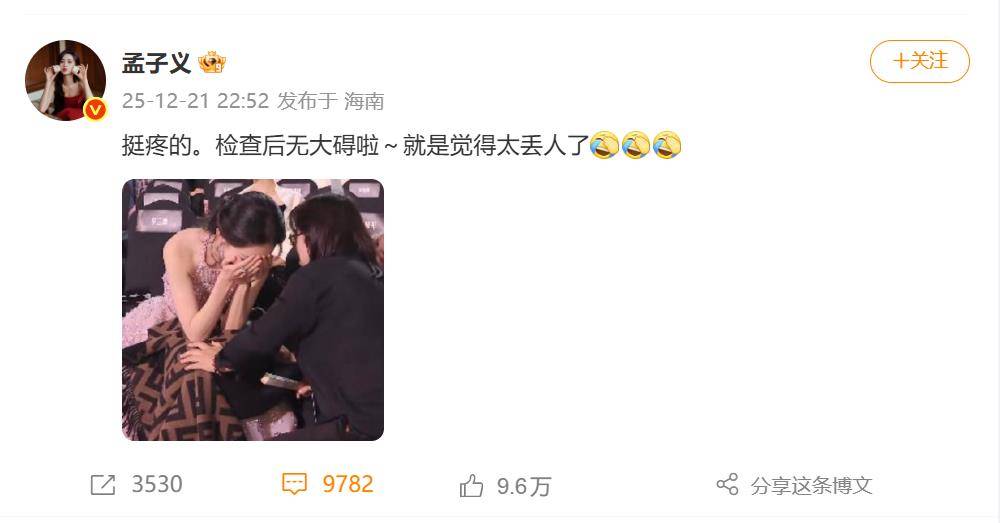Open 孟子义's profile avatar
The width and height of the screenshot is (1000, 523).
point(65,80)
